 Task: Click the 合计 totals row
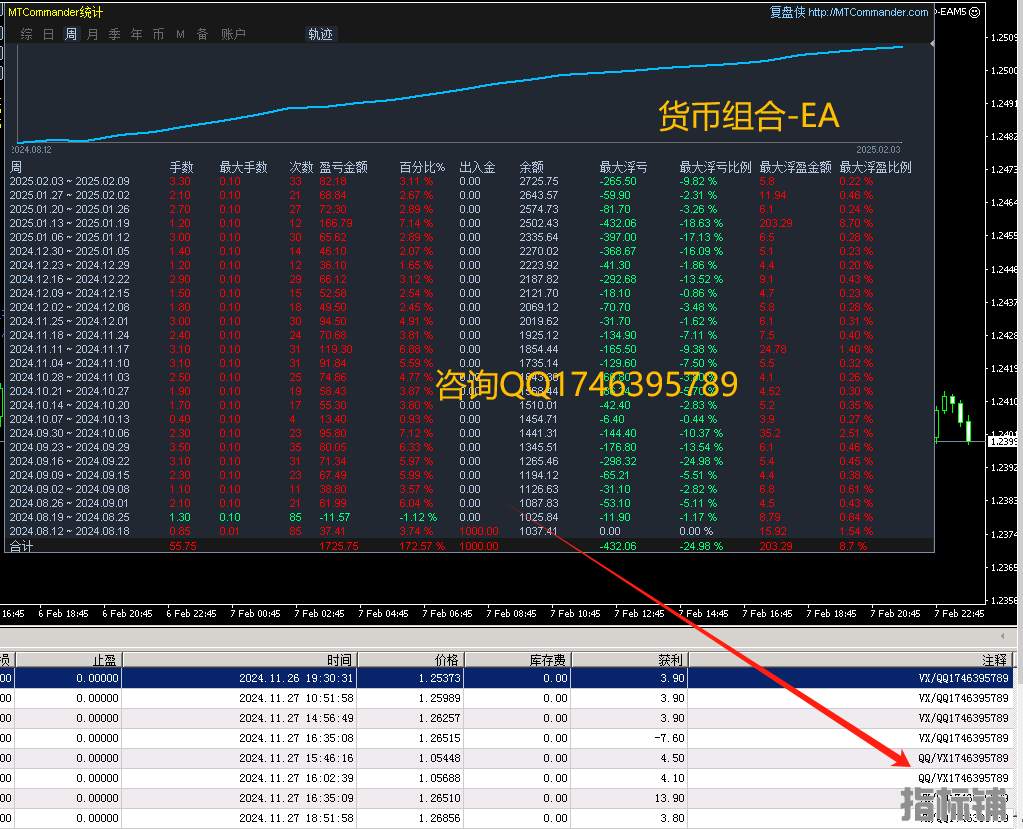[x=22, y=546]
